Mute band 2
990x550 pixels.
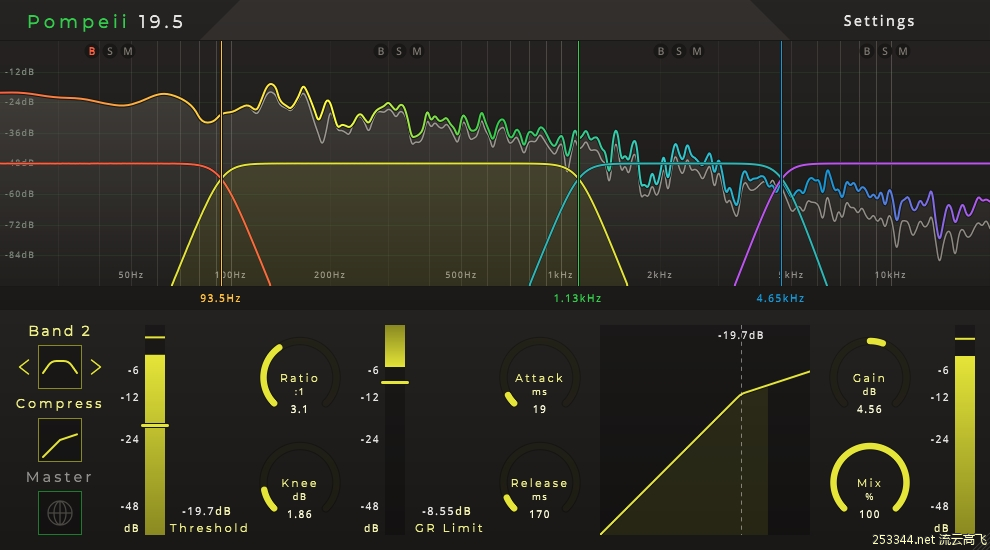coord(417,51)
